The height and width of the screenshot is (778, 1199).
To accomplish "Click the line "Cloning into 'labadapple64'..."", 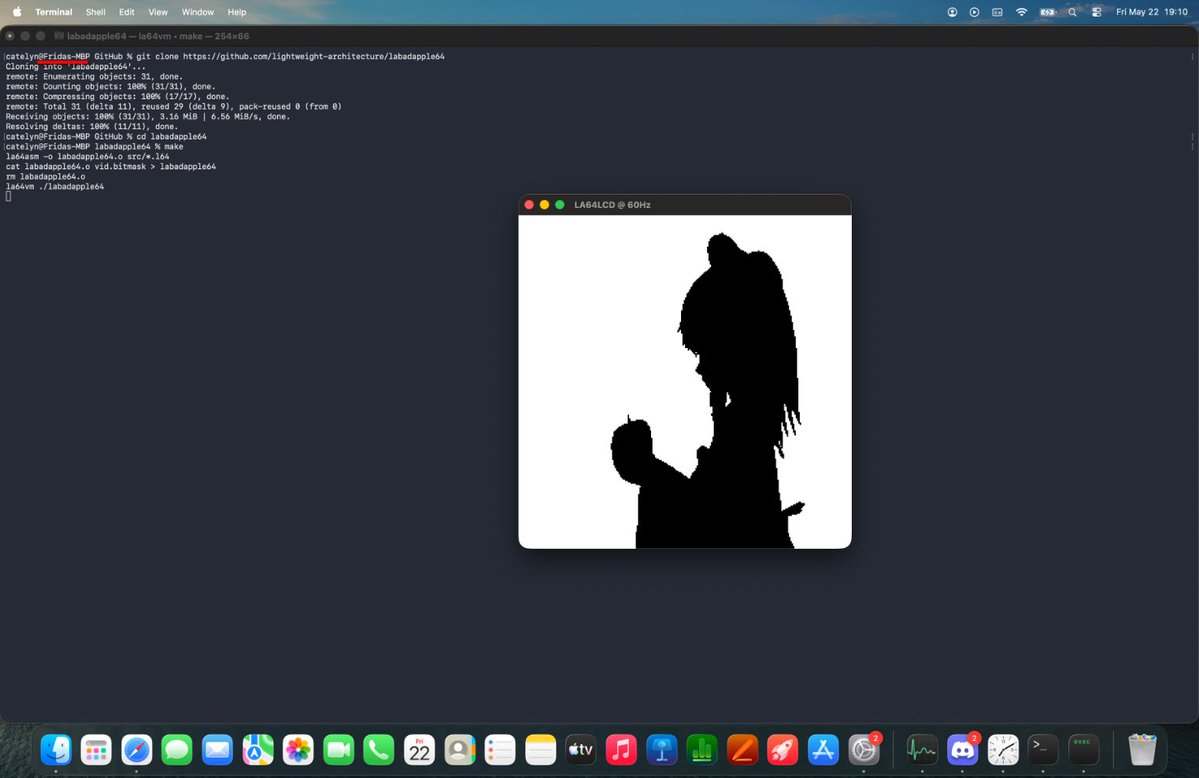I will (x=76, y=67).
